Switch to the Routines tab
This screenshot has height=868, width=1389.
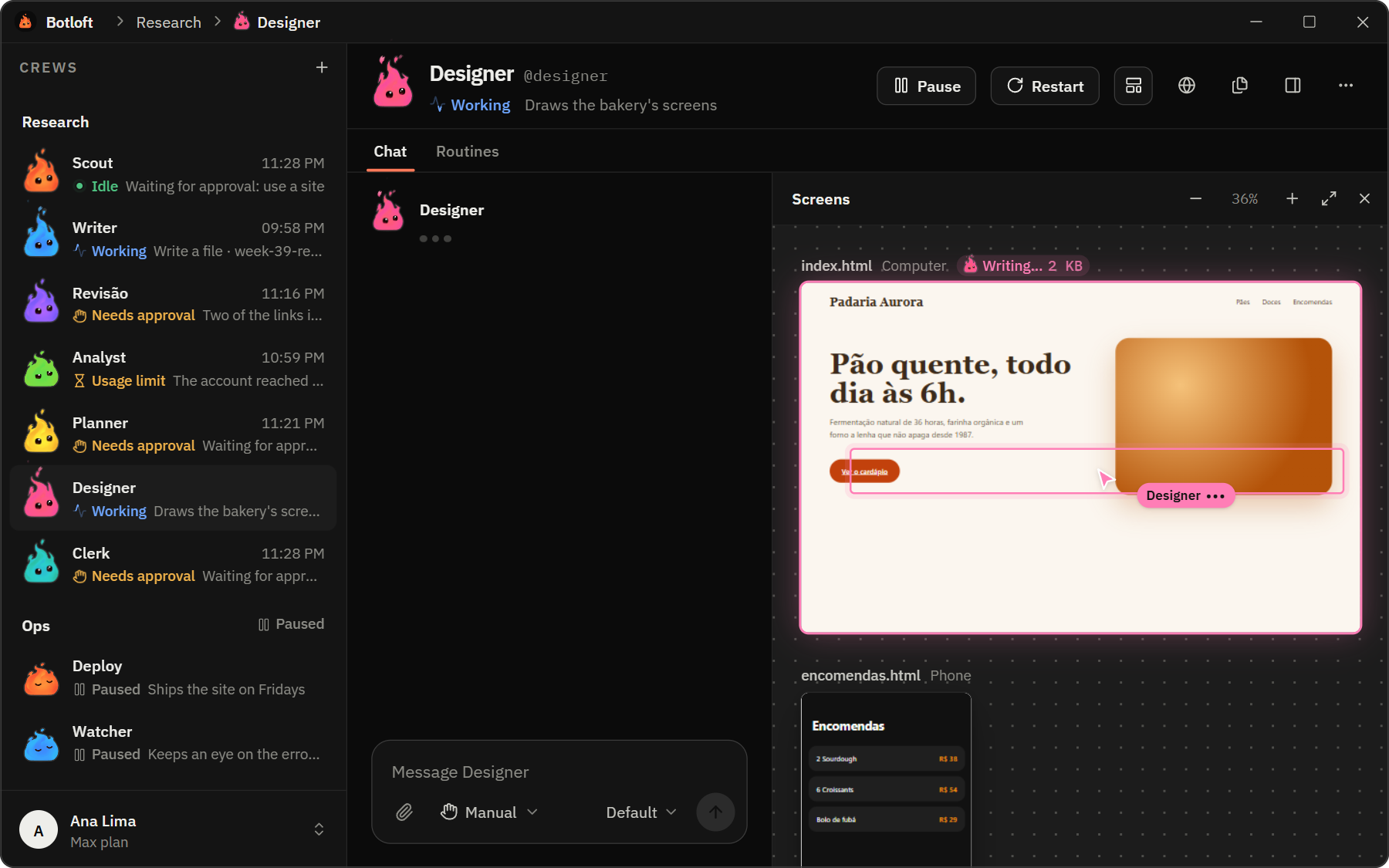click(467, 152)
